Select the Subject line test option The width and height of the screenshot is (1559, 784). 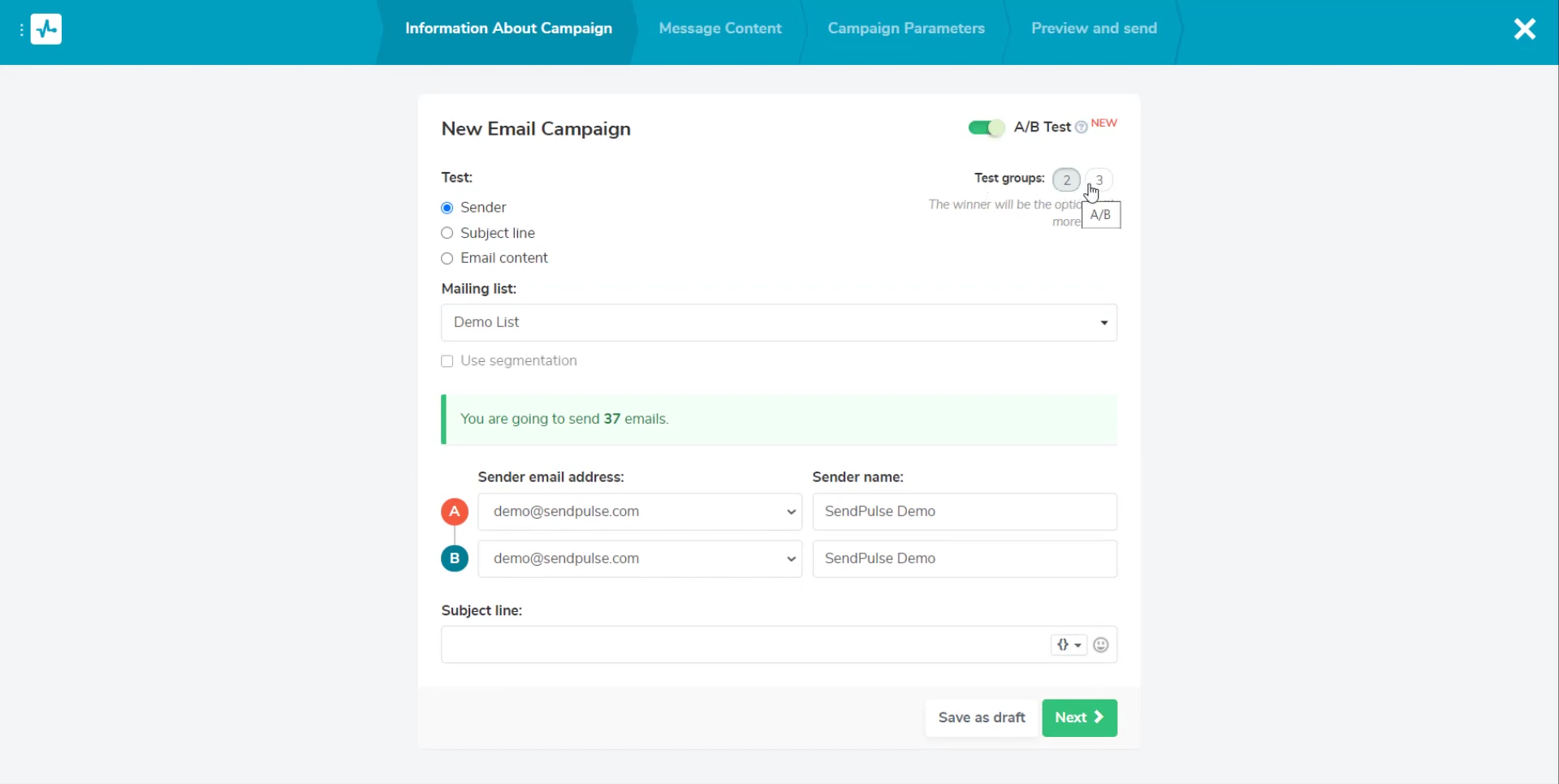[x=447, y=234]
